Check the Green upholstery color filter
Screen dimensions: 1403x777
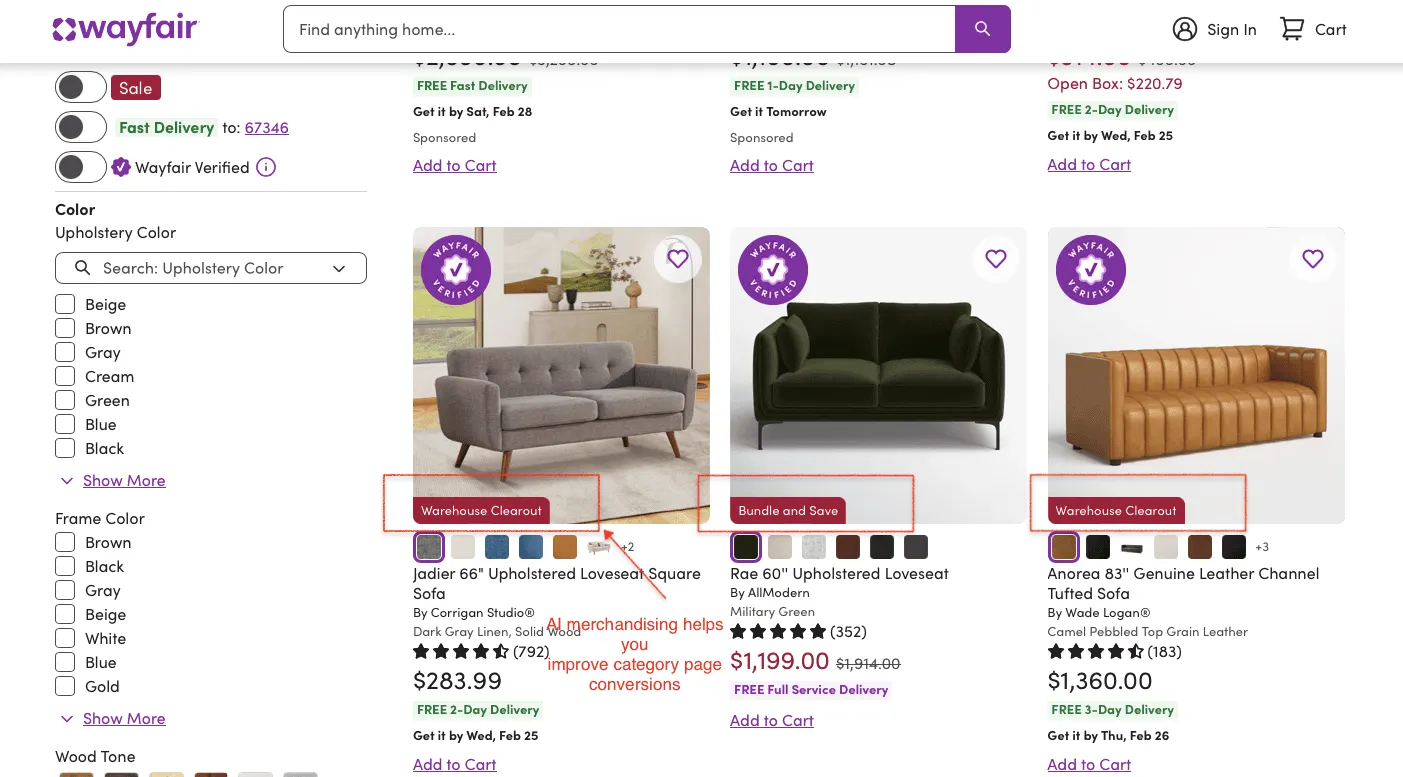pyautogui.click(x=65, y=400)
